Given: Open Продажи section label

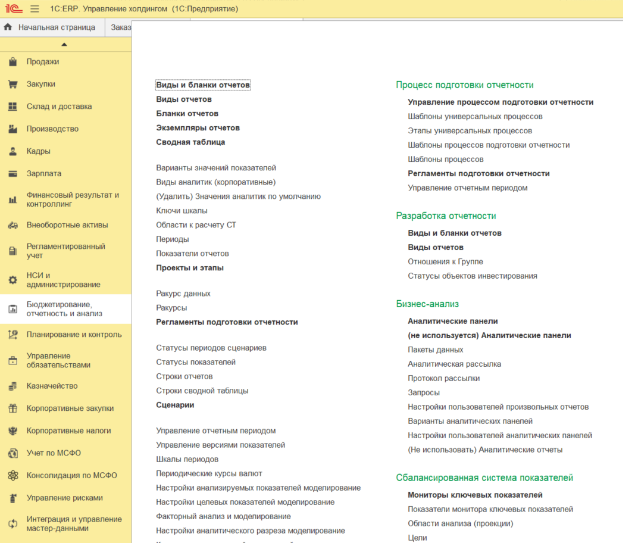Looking at the screenshot, I should 43,62.
